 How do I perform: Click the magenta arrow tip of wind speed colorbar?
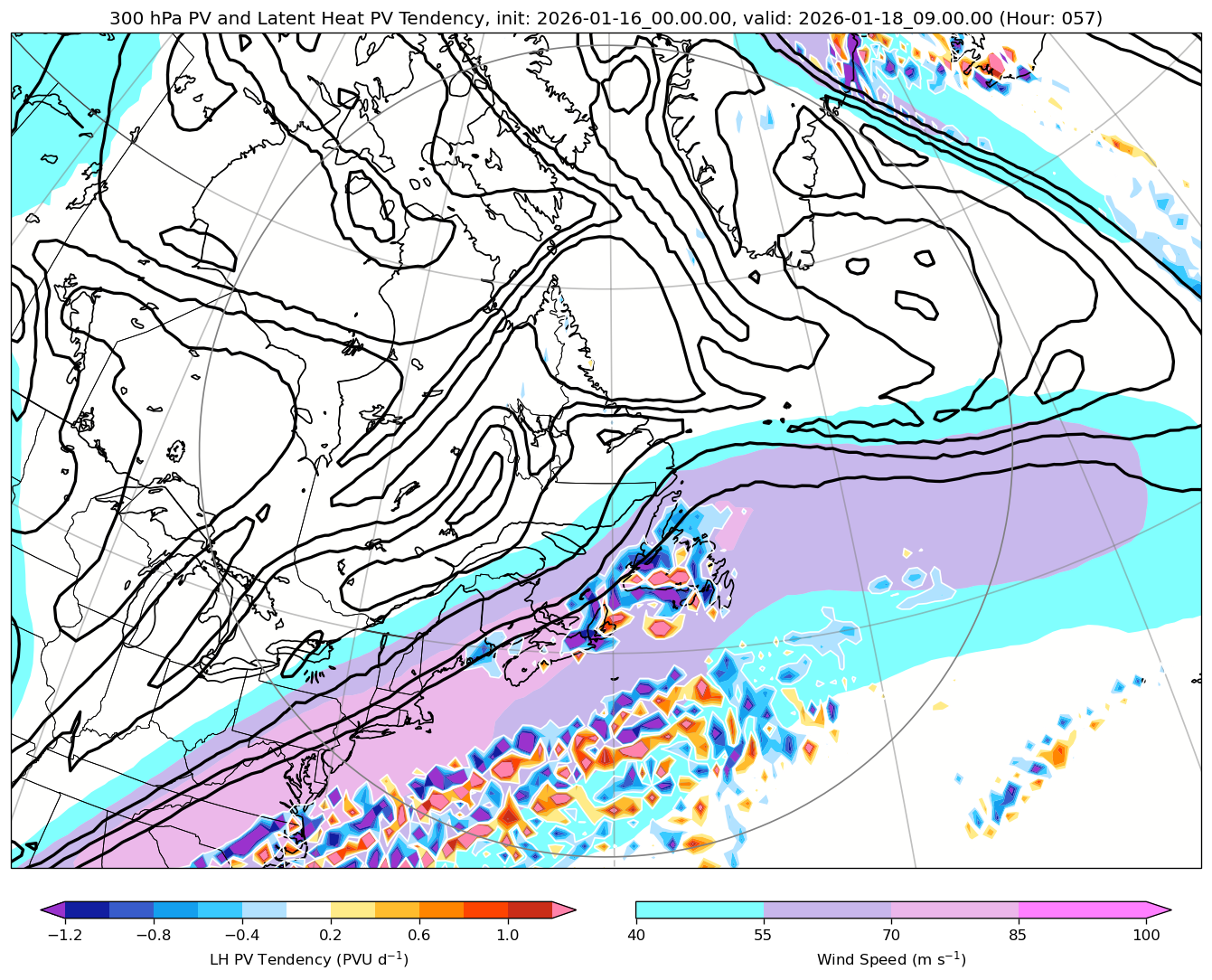click(1160, 909)
